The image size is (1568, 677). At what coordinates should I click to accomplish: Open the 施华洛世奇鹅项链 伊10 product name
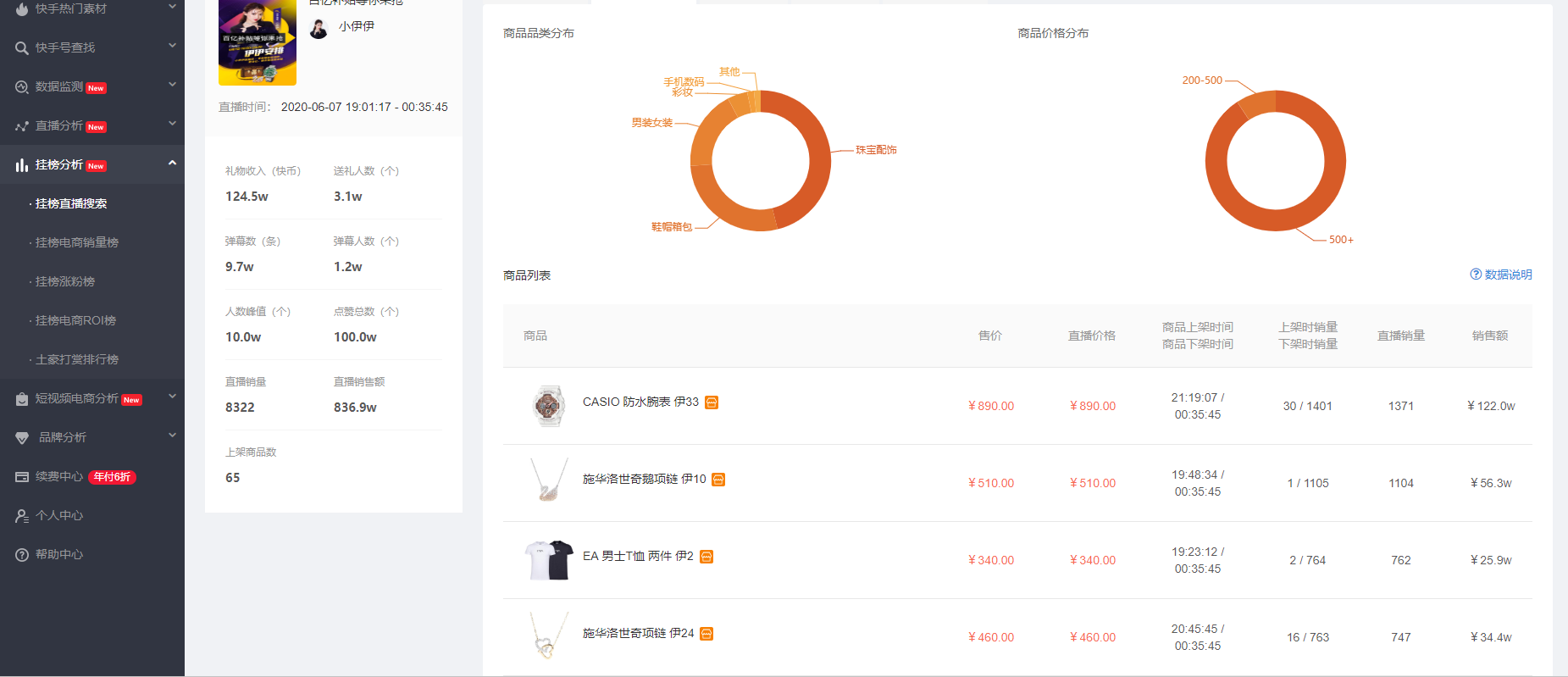(x=644, y=479)
